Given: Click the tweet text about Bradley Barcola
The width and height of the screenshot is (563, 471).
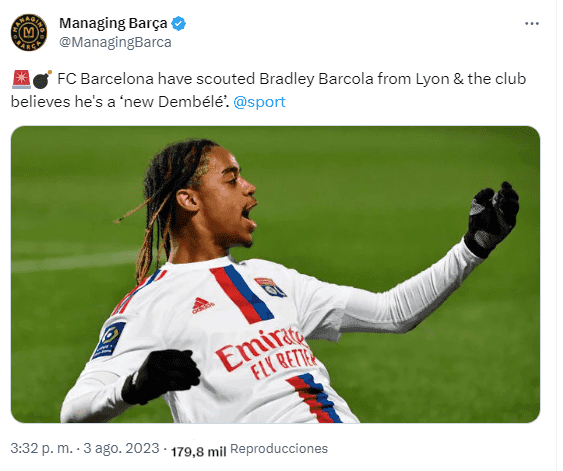Looking at the screenshot, I should 268,90.
